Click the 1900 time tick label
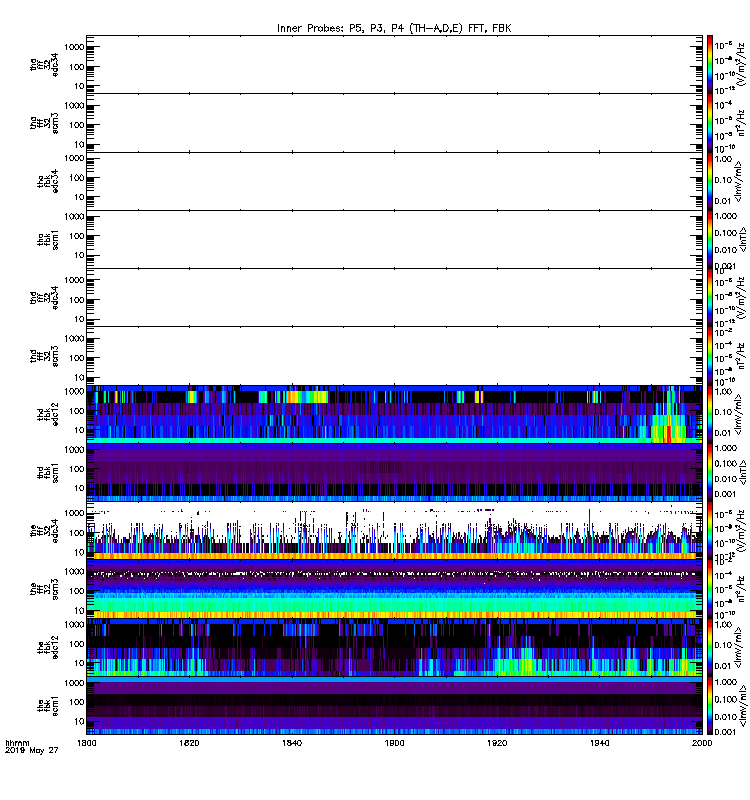The width and height of the screenshot is (750, 800). pyautogui.click(x=394, y=743)
